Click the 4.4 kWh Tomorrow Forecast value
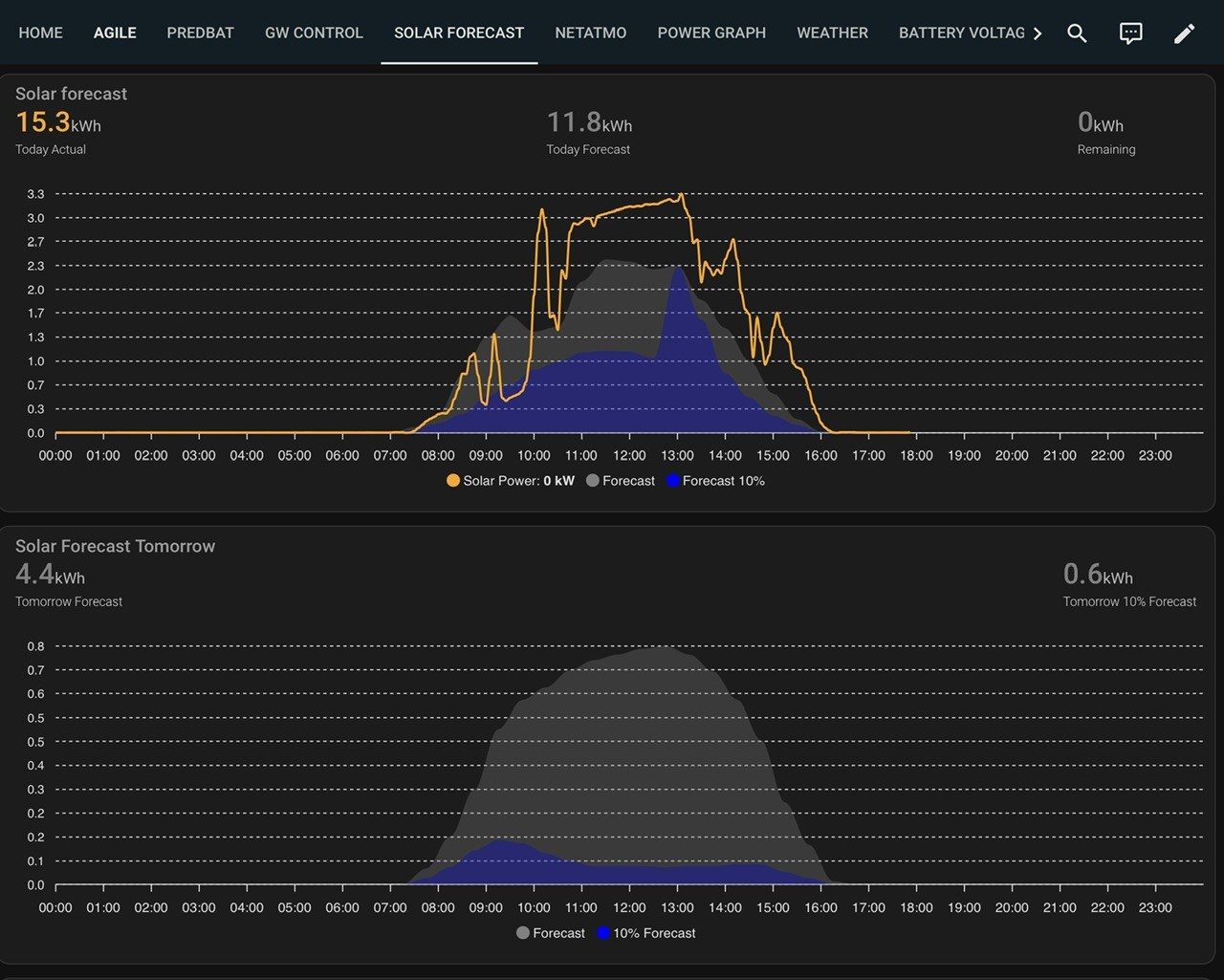Viewport: 1224px width, 980px height. [50, 575]
